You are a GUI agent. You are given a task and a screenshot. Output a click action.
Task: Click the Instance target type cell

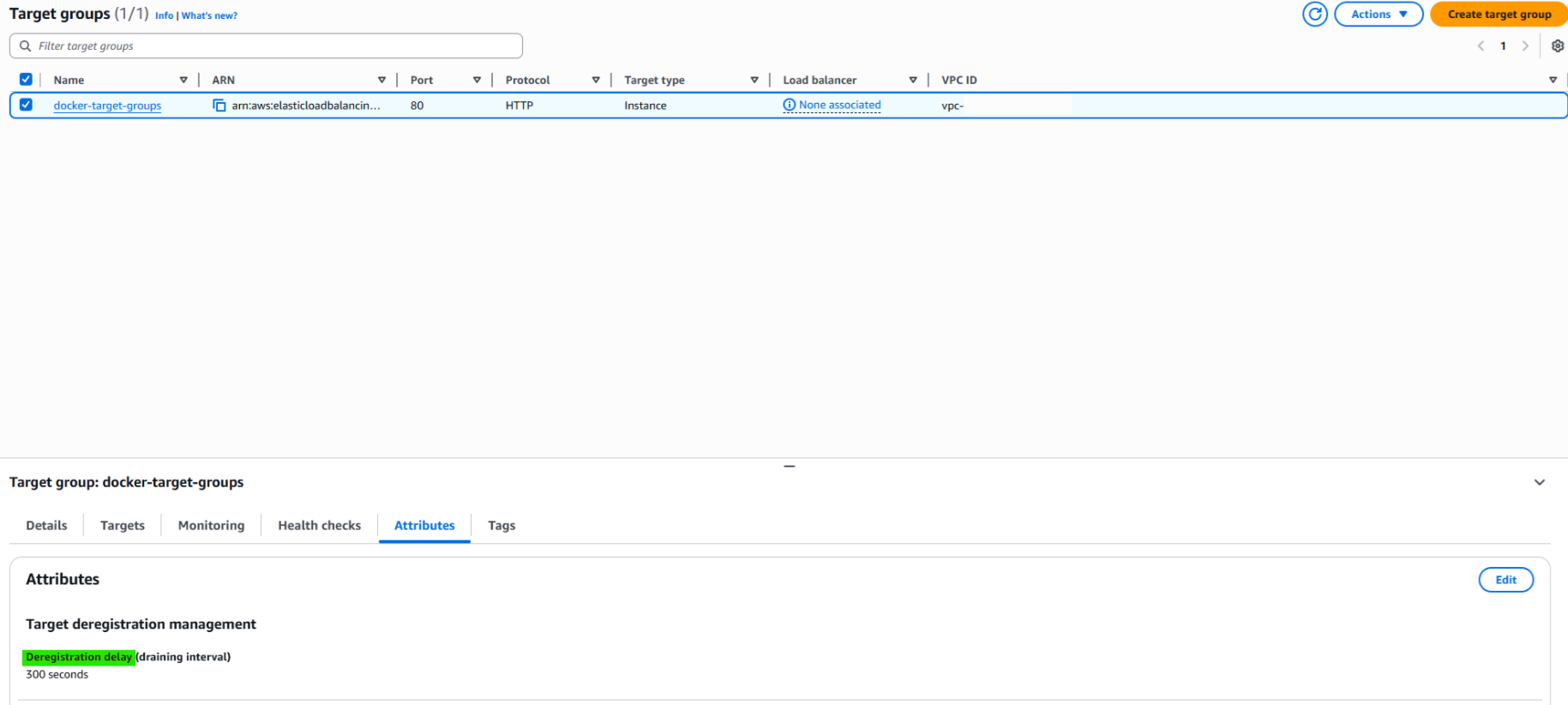tap(645, 105)
